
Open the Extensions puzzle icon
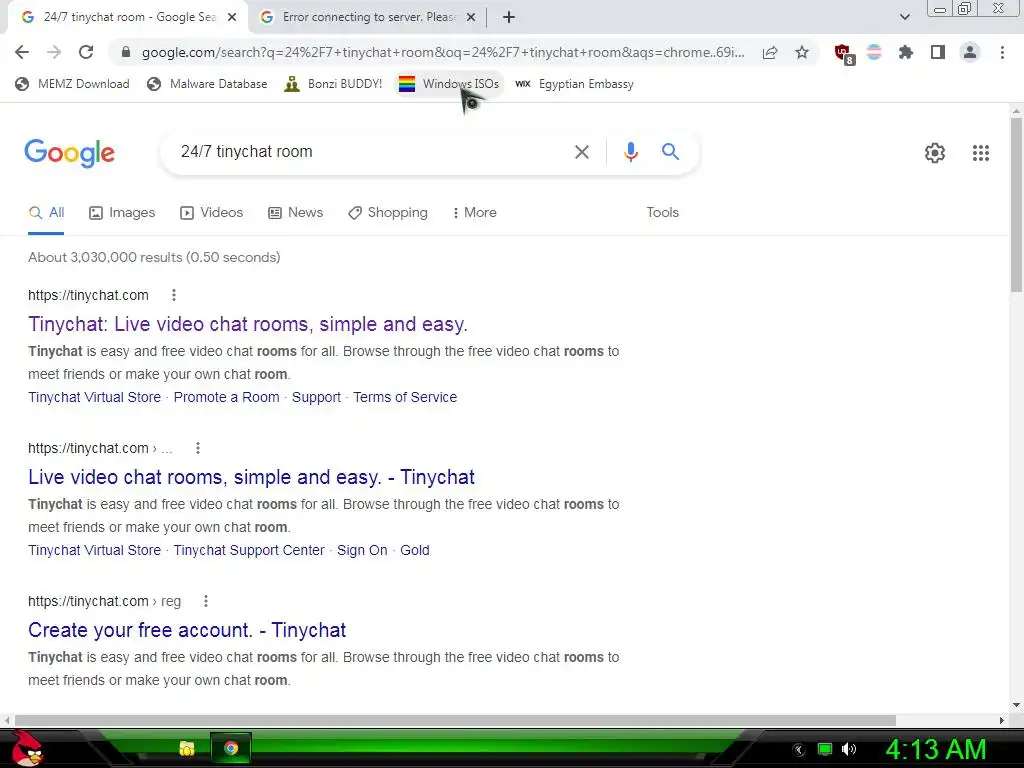(x=906, y=52)
